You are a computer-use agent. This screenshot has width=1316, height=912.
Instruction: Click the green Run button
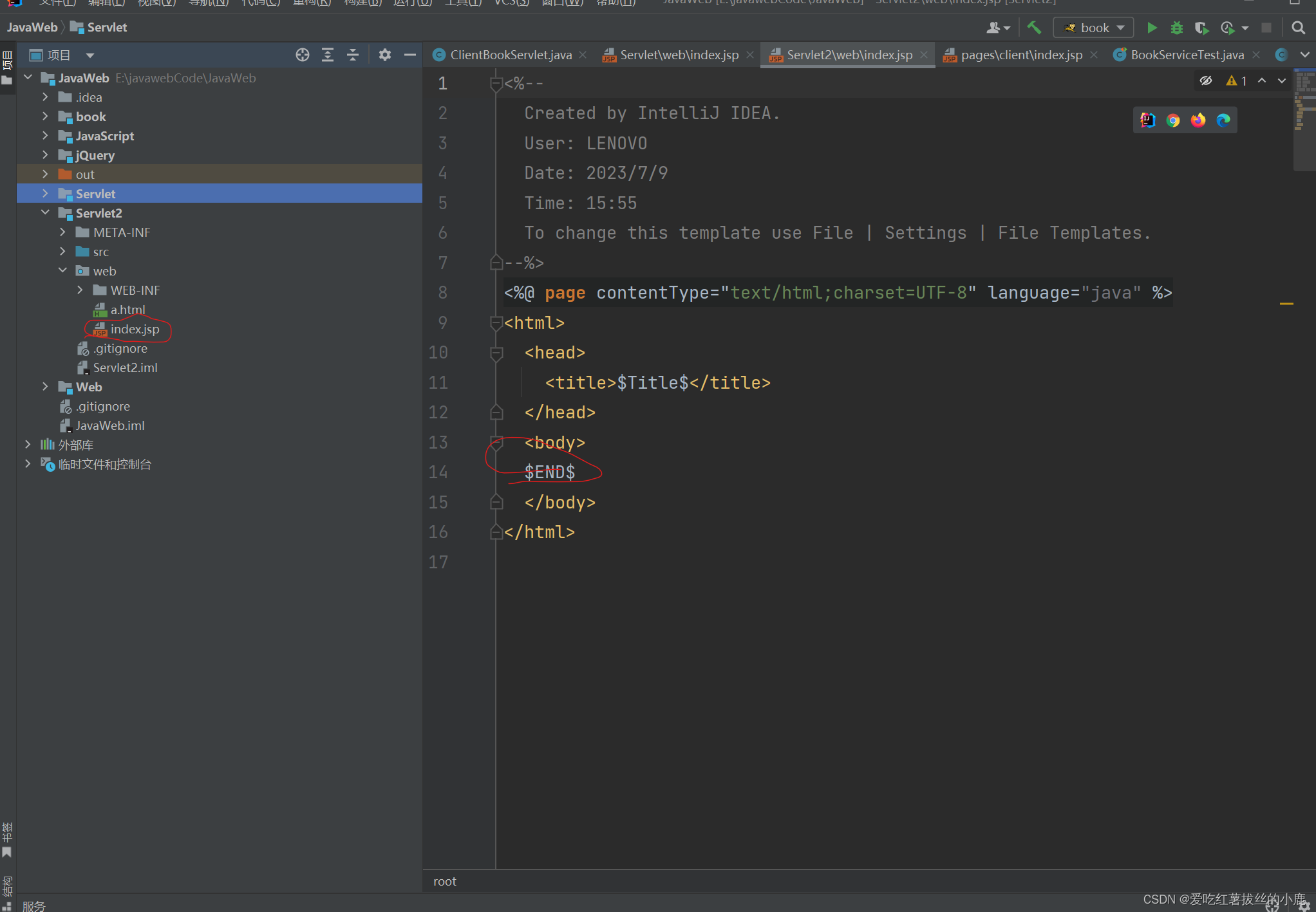point(1152,28)
